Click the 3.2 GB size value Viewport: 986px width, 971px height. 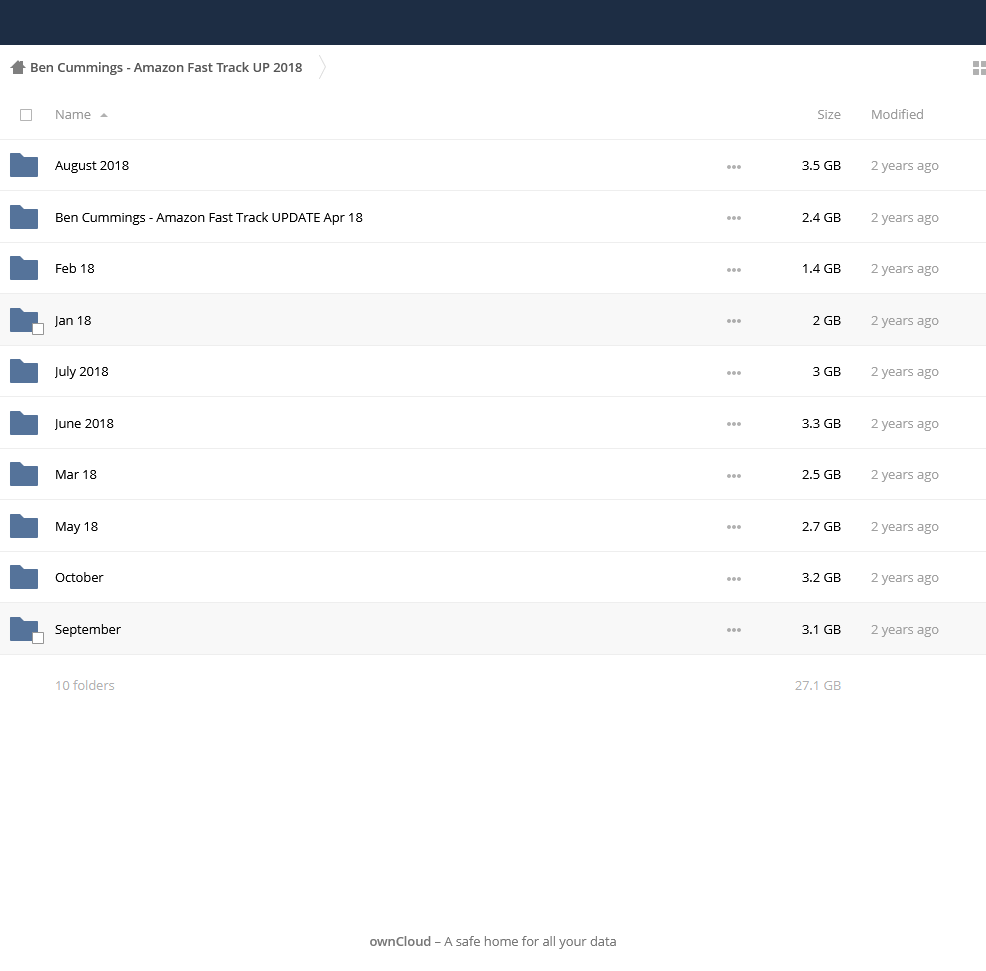tap(821, 577)
